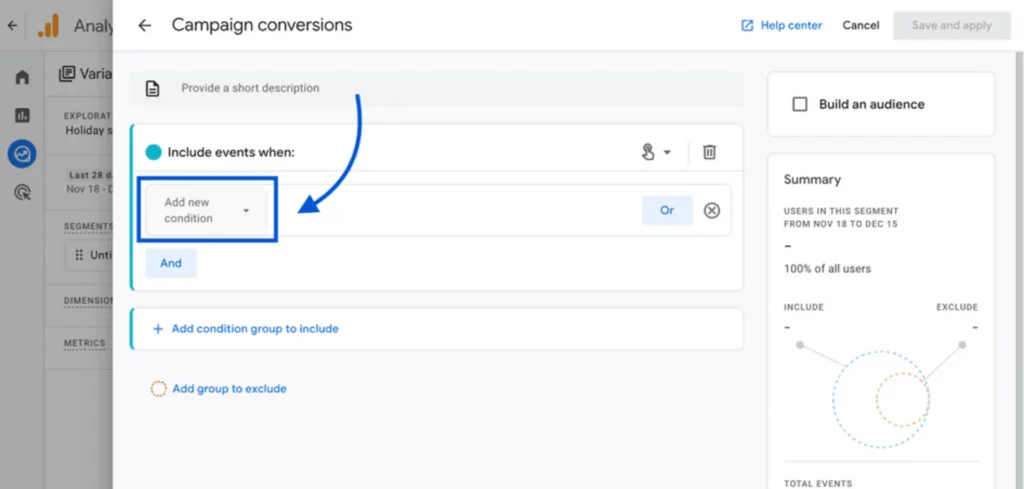Click the Or button
1024x489 pixels.
coord(667,210)
